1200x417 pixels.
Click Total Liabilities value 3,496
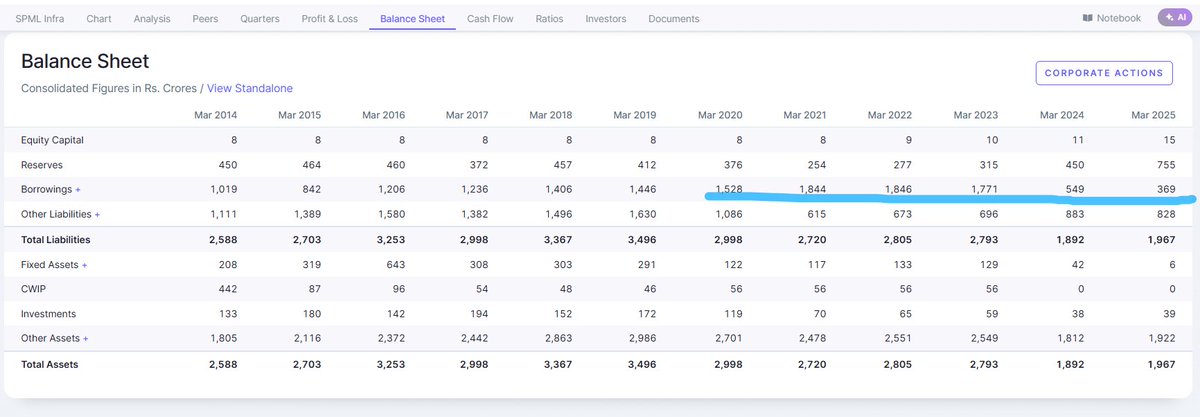point(640,240)
